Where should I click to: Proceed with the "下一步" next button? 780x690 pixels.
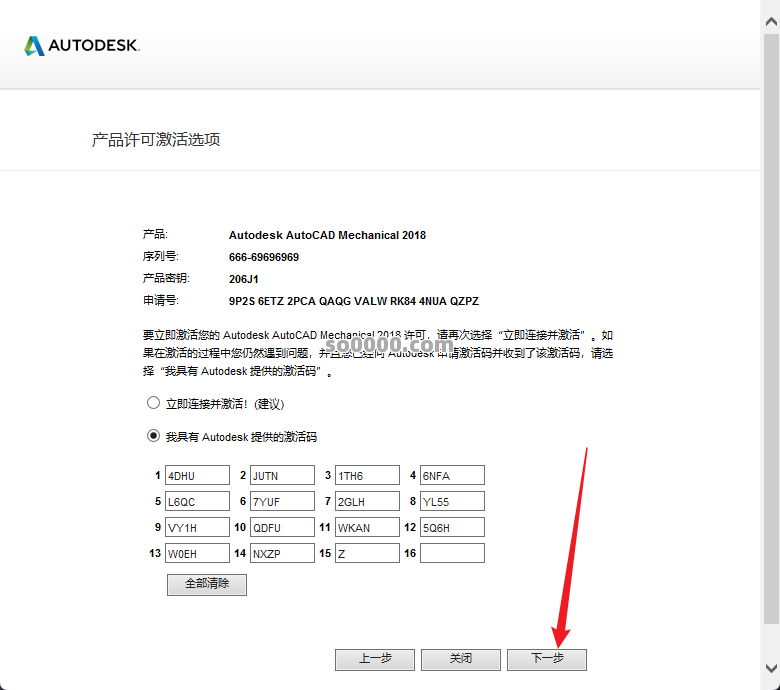coord(546,659)
